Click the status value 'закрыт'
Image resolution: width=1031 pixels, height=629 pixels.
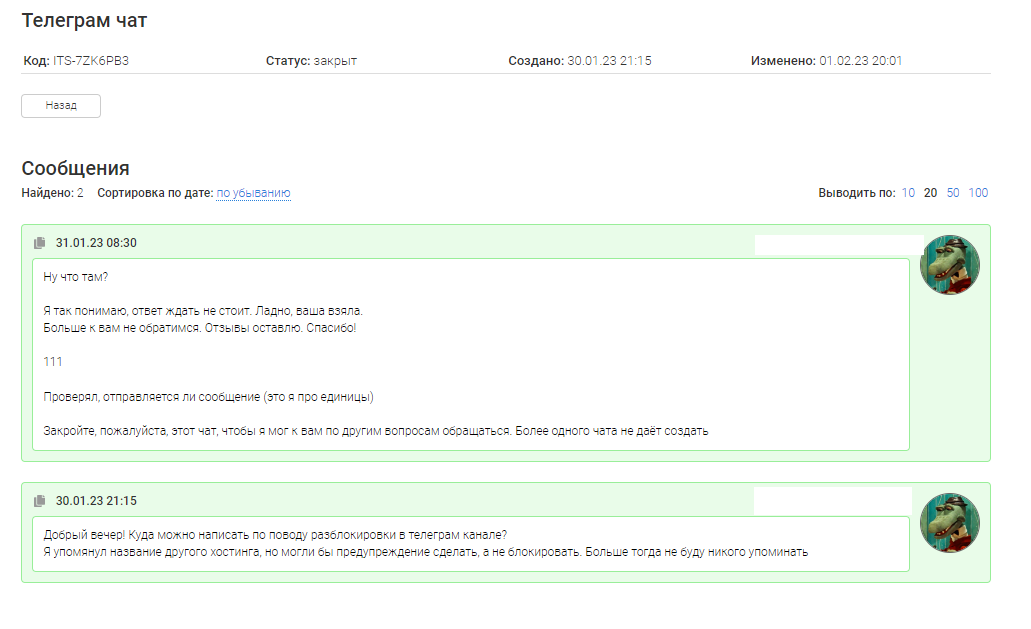335,61
